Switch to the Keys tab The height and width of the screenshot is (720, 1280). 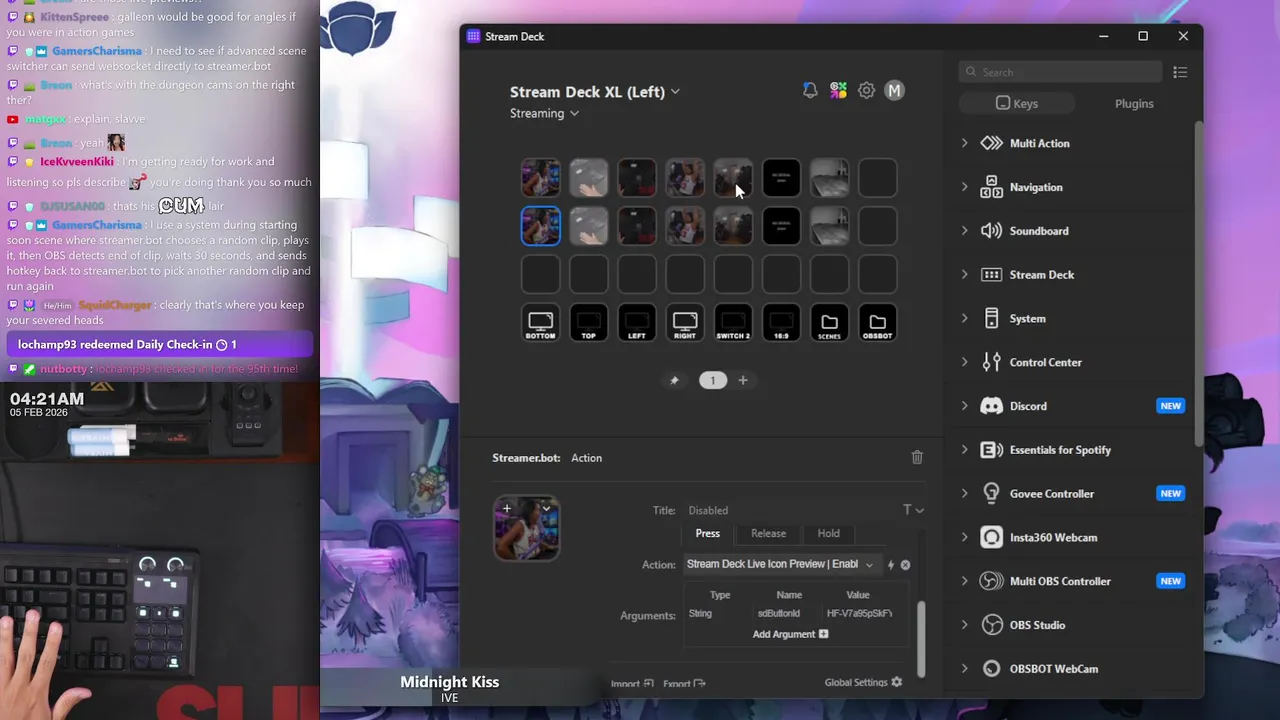click(x=1017, y=103)
